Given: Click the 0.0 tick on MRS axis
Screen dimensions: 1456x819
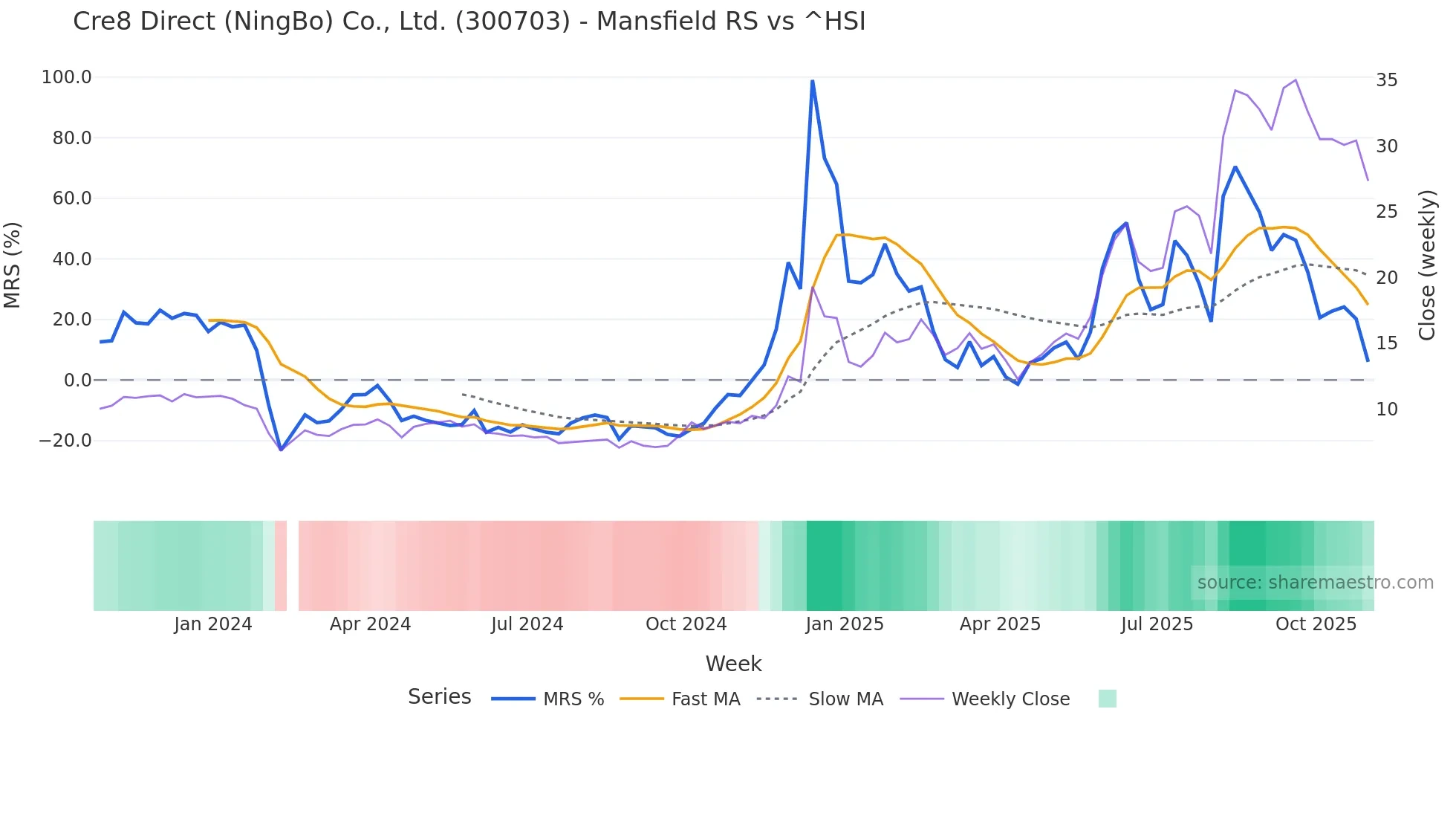Looking at the screenshot, I should click(x=77, y=381).
